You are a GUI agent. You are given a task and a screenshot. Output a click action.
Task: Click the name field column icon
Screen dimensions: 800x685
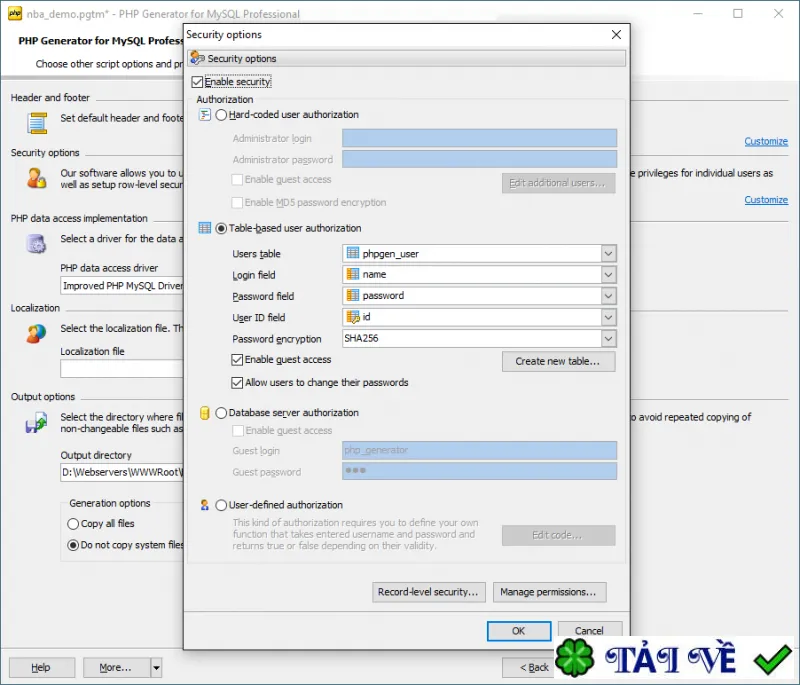click(353, 274)
